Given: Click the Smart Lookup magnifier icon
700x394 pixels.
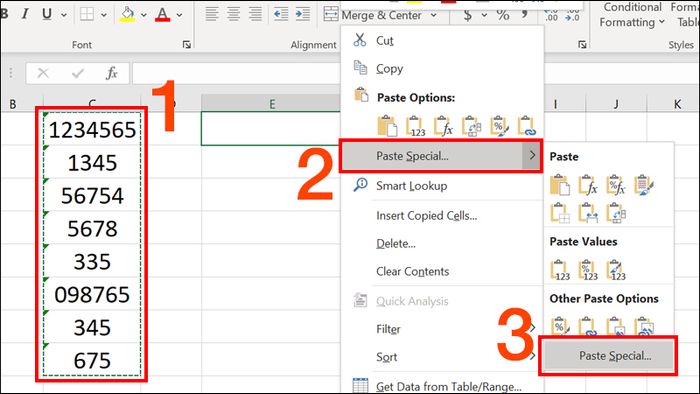Looking at the screenshot, I should pyautogui.click(x=360, y=185).
